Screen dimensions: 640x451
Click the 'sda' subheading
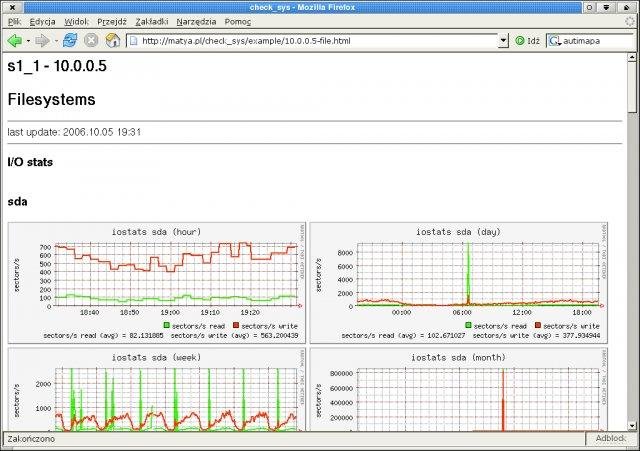click(x=18, y=202)
